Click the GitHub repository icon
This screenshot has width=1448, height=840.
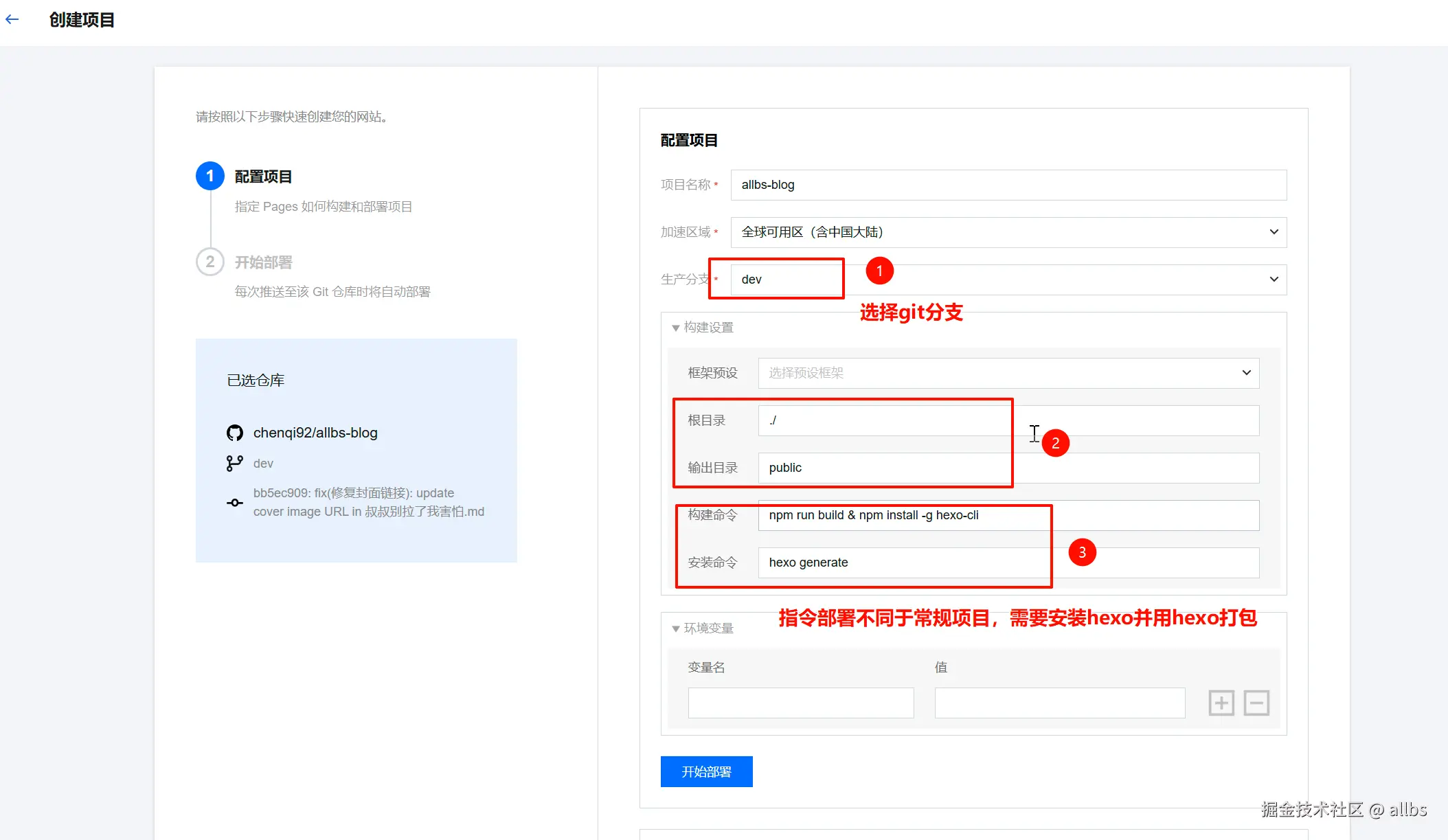coord(235,433)
